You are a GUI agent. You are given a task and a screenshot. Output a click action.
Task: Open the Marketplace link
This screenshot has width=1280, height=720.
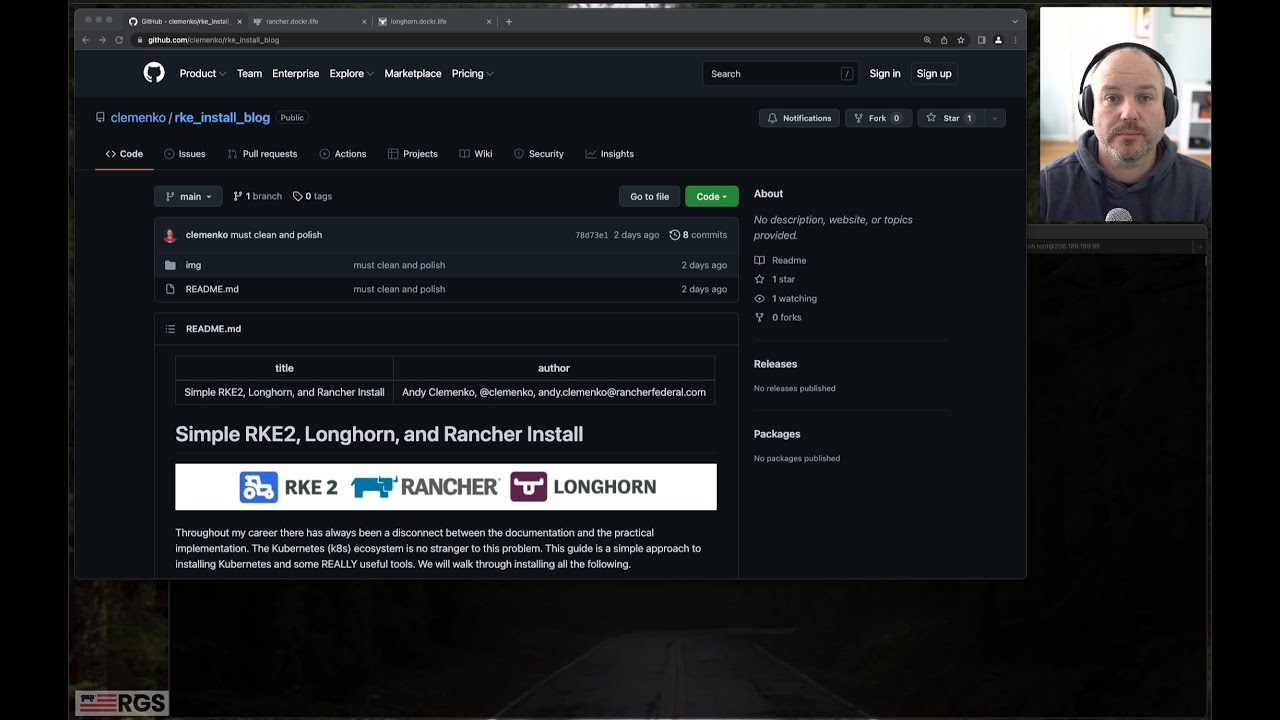coord(413,73)
